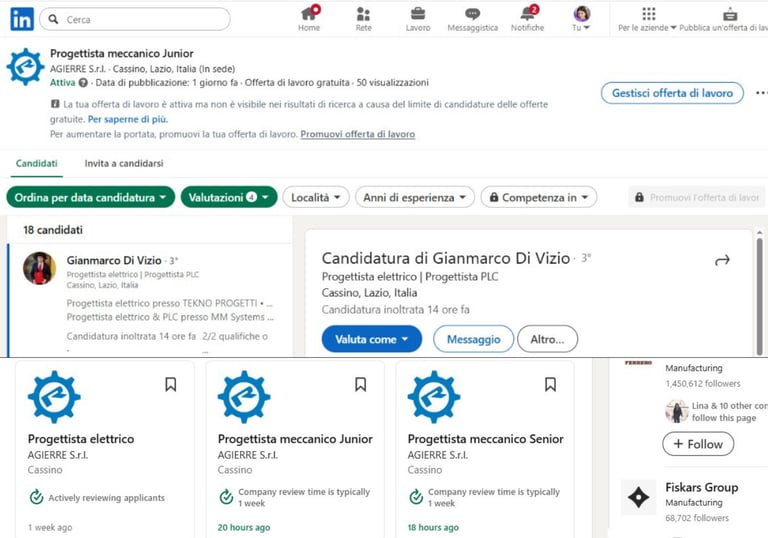The image size is (768, 538).
Task: Open the LinkedIn logo home link
Action: (x=22, y=19)
